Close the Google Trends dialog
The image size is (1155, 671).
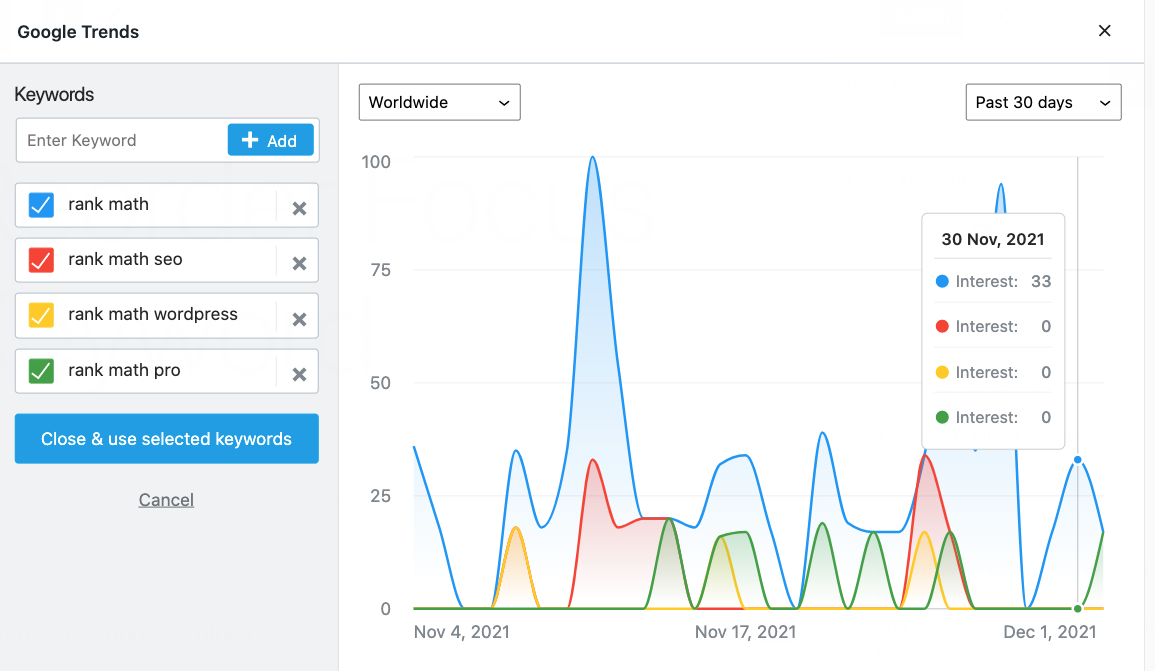pyautogui.click(x=1104, y=31)
